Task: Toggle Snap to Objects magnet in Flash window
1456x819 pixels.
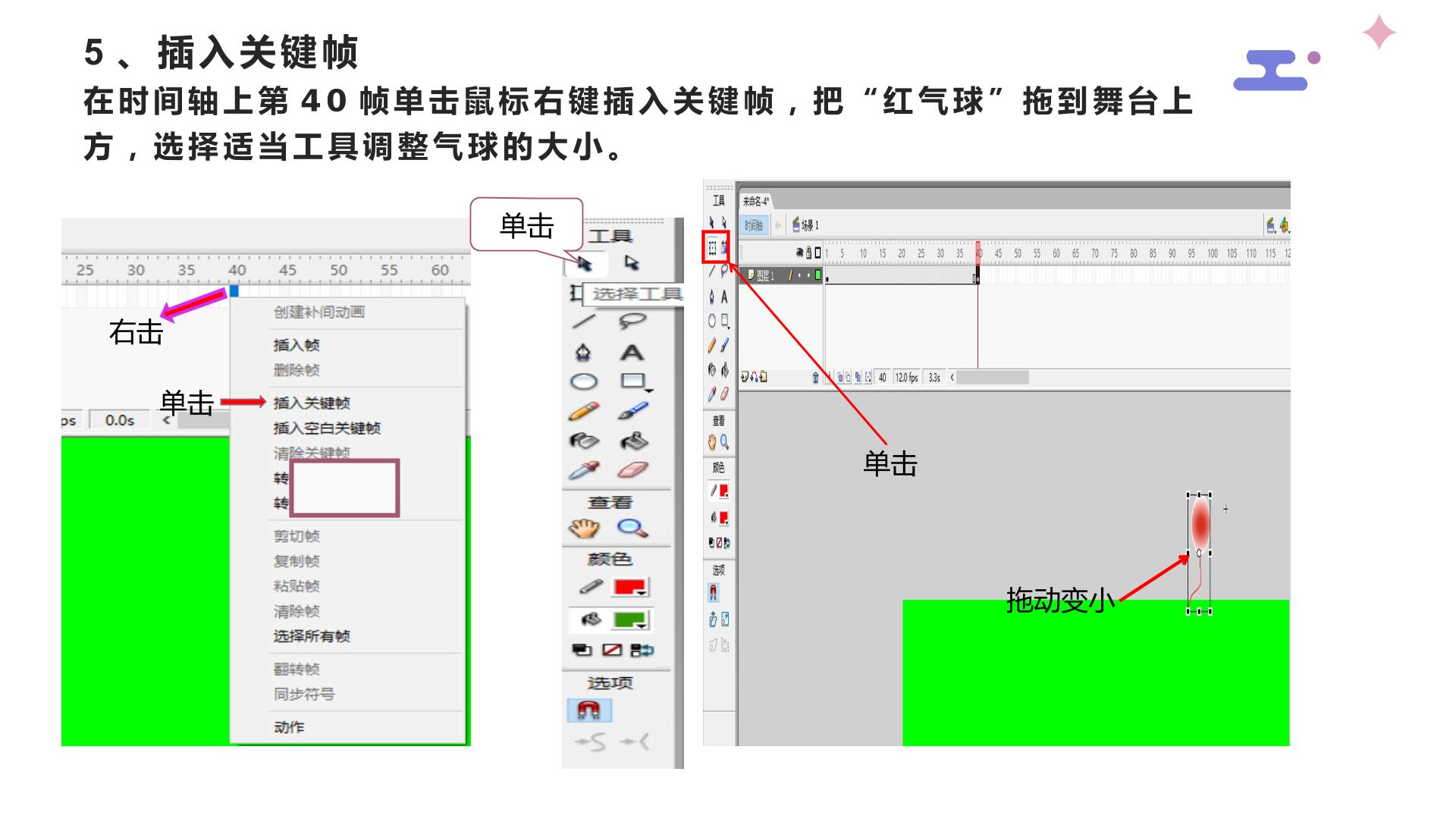Action: coord(714,592)
